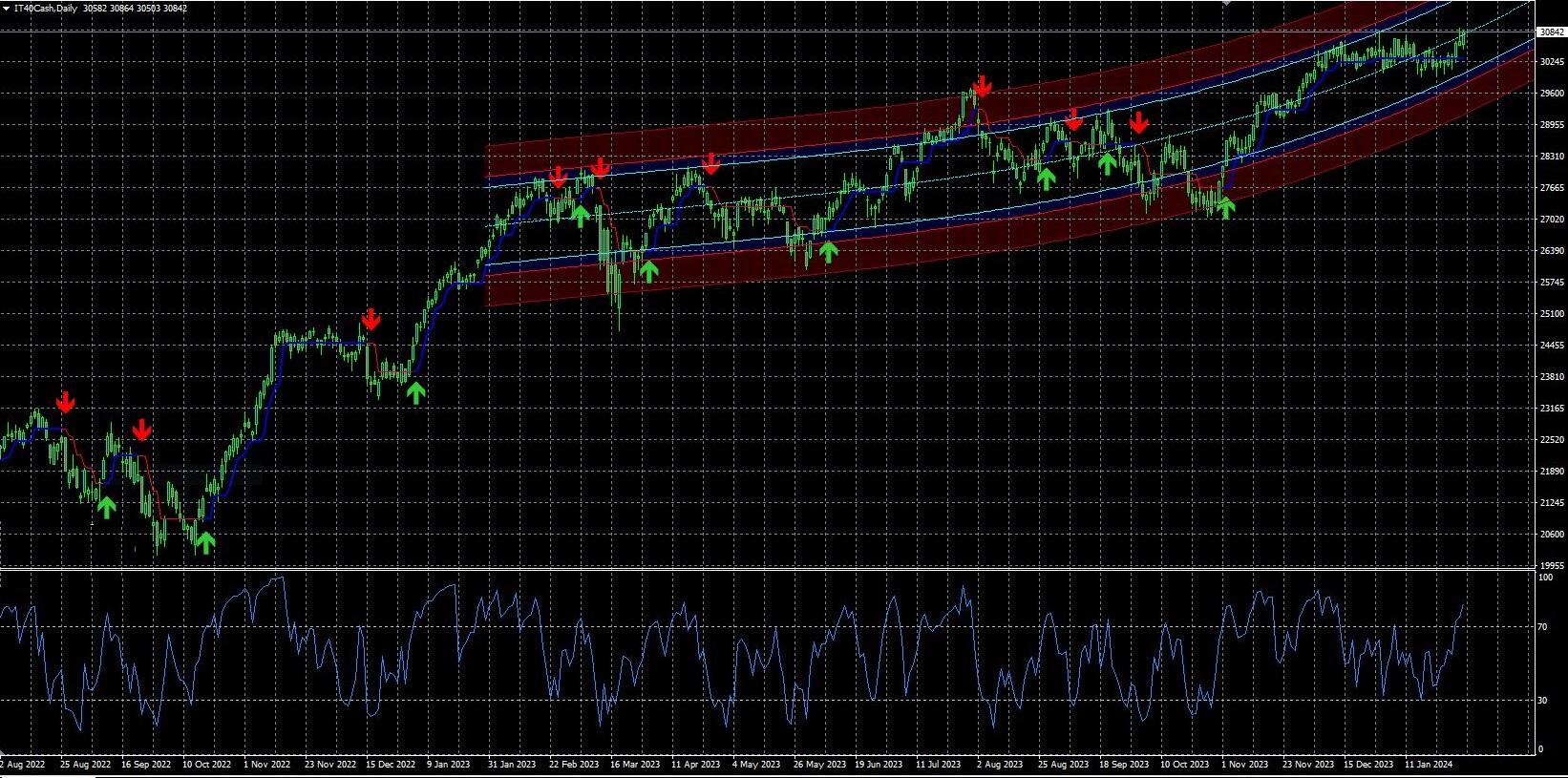Click the 16 Mar 2023 date label
The width and height of the screenshot is (1568, 778).
pos(635,765)
